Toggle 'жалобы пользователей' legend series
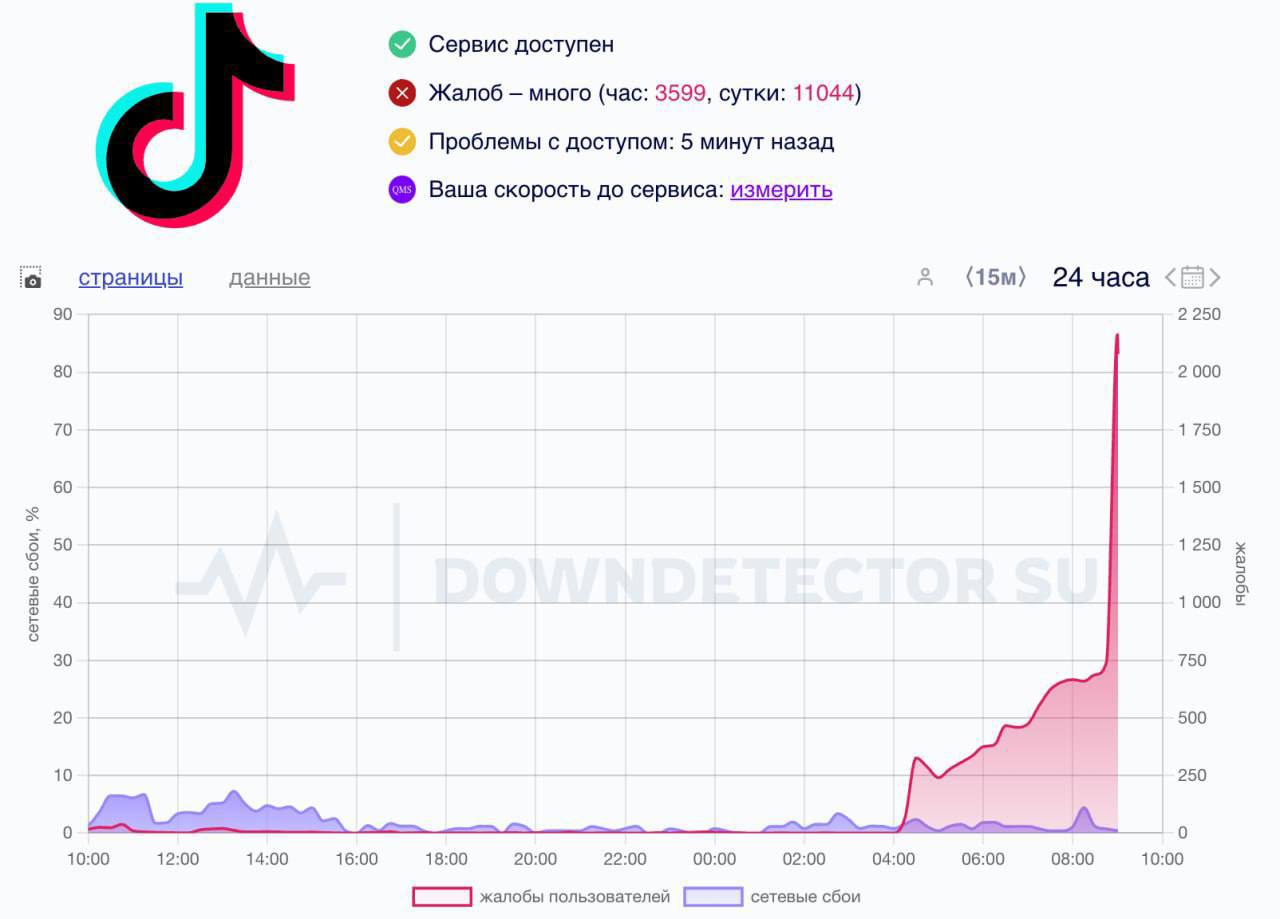1280x919 pixels. pos(542,897)
